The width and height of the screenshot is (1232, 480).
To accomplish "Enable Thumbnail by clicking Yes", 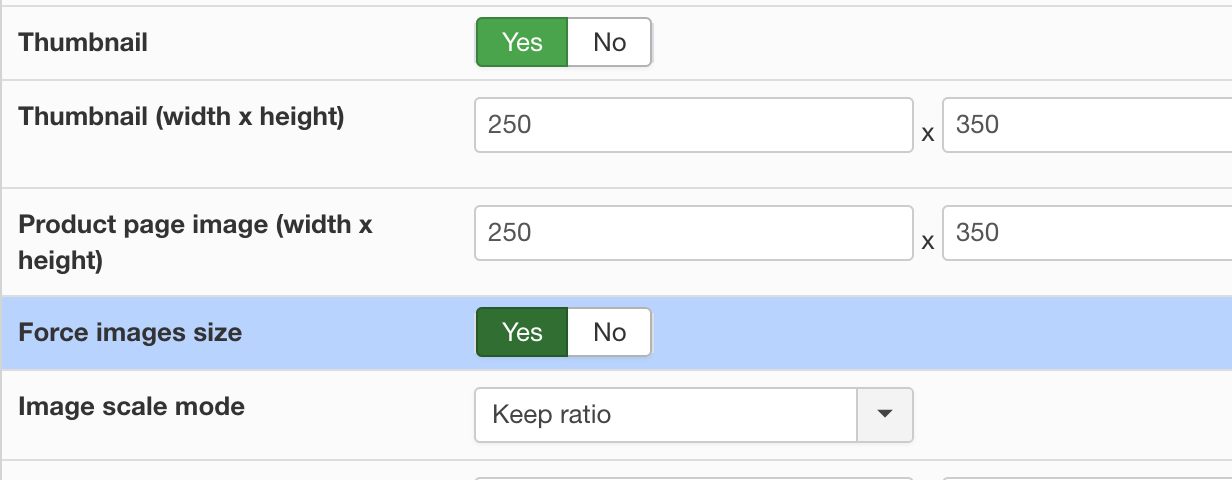I will (522, 42).
